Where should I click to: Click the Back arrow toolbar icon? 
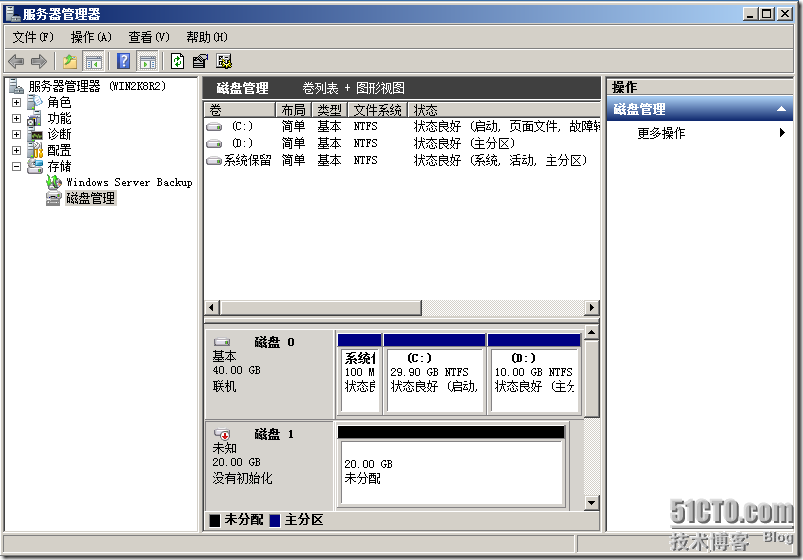(x=16, y=62)
